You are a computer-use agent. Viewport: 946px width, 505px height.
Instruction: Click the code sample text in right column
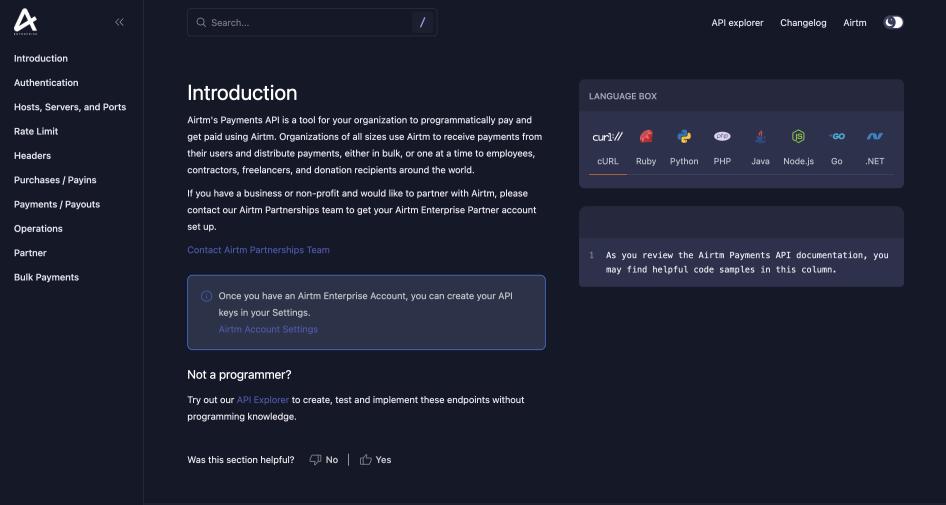coord(747,262)
